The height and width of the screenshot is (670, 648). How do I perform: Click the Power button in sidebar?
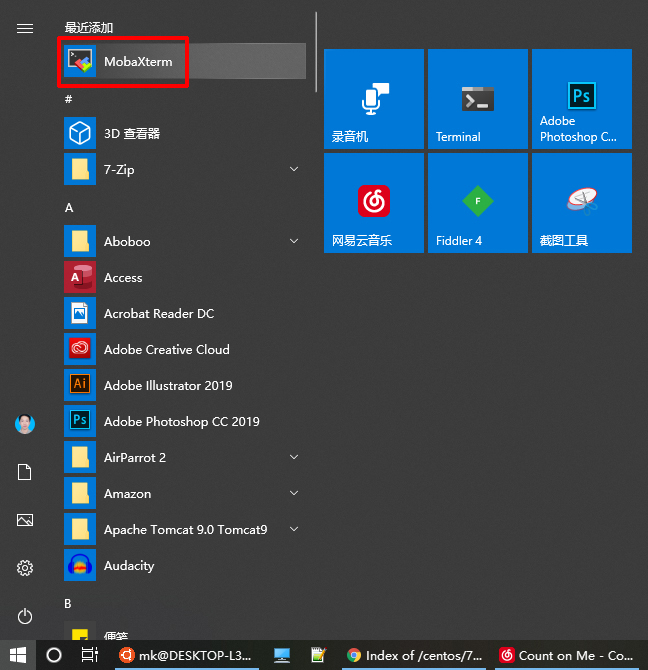point(25,616)
